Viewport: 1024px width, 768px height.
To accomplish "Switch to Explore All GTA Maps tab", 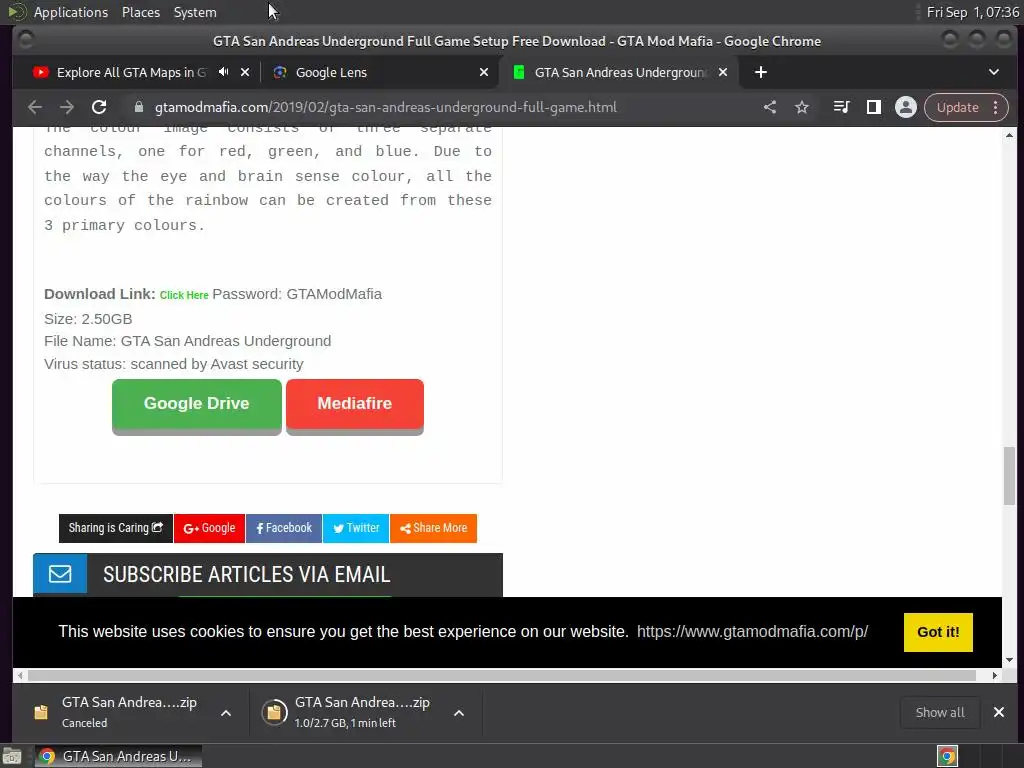I will (x=131, y=72).
